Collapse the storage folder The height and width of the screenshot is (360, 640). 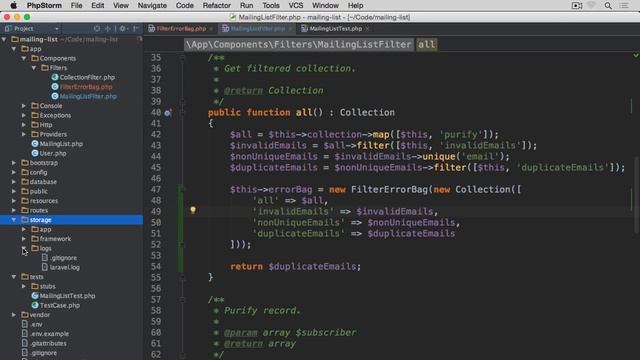tap(14, 220)
